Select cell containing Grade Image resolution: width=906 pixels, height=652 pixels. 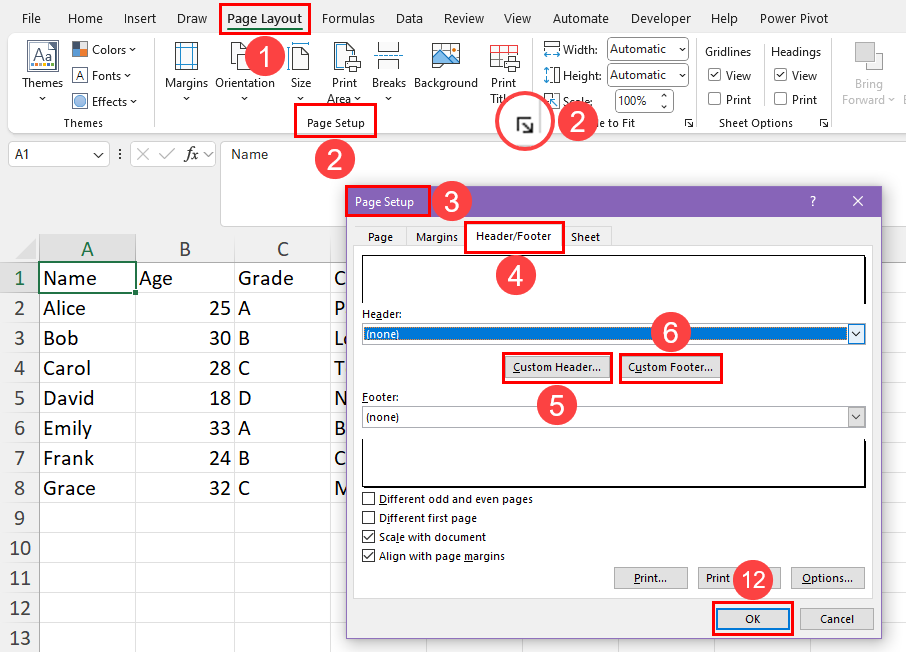tap(282, 278)
